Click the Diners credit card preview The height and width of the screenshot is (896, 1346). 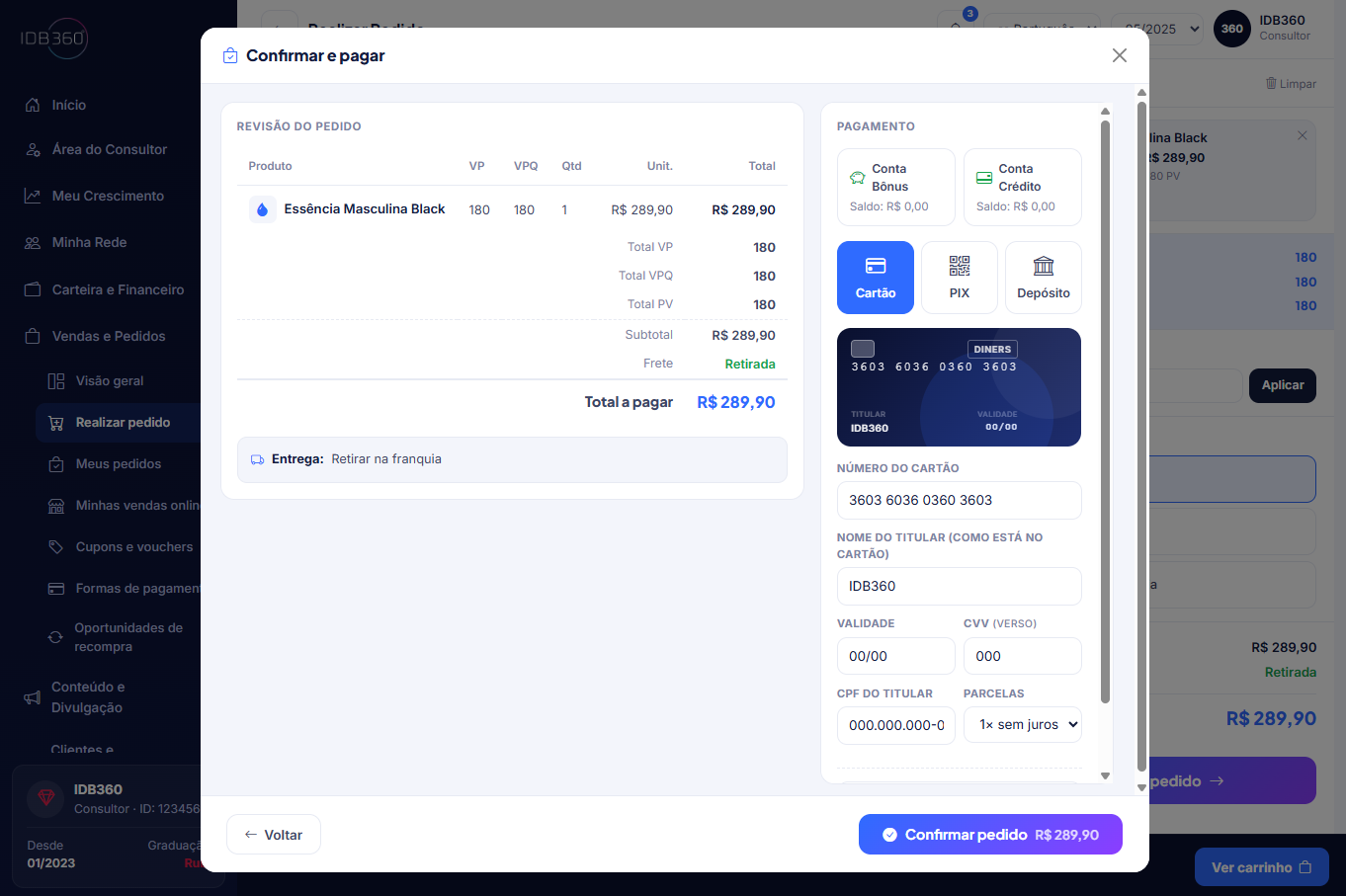[x=960, y=387]
